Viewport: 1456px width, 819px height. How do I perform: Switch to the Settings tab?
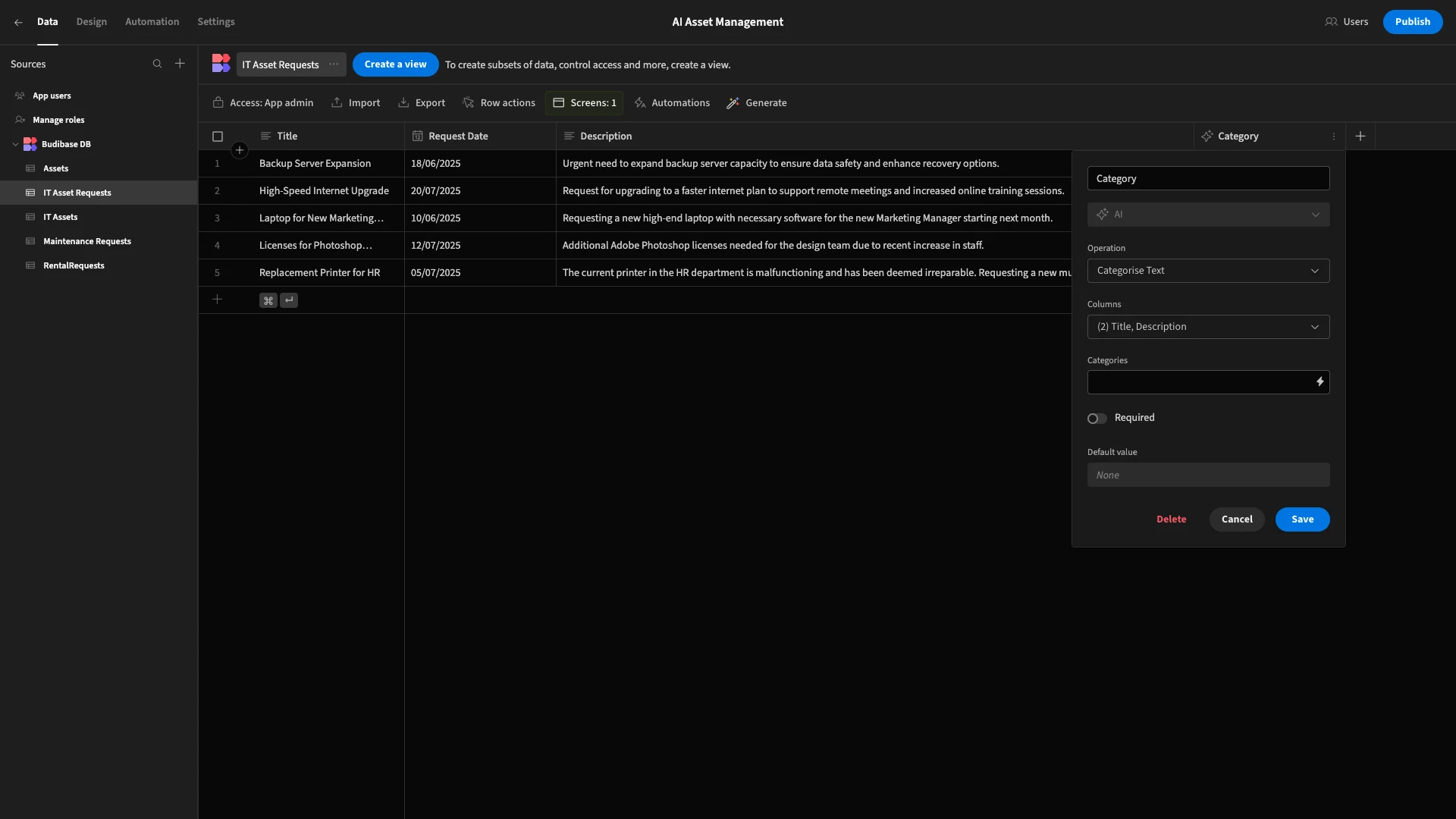click(216, 22)
